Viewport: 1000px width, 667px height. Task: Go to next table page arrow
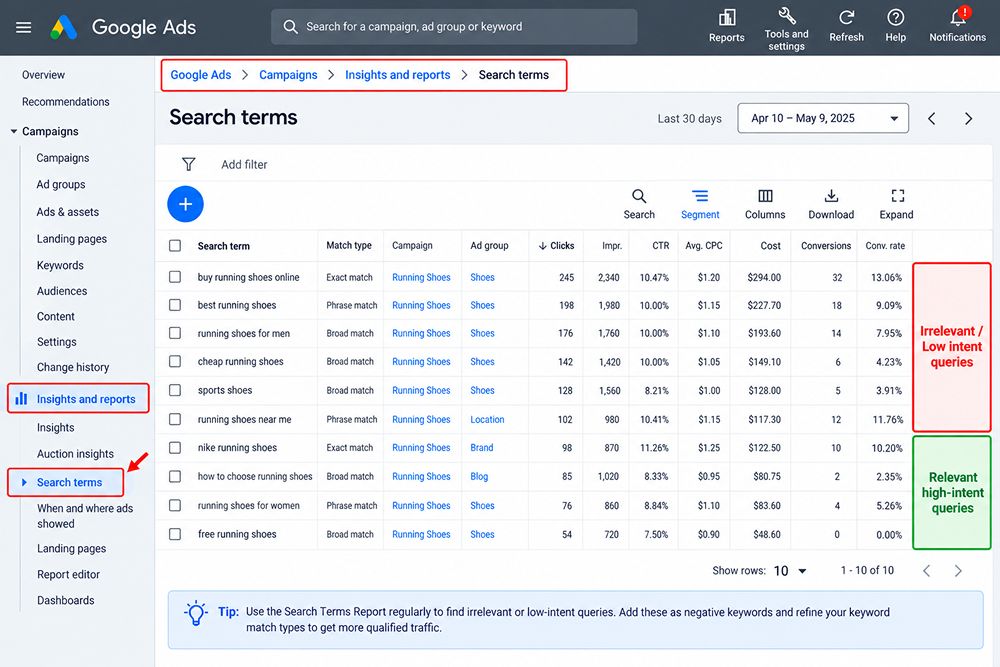958,571
